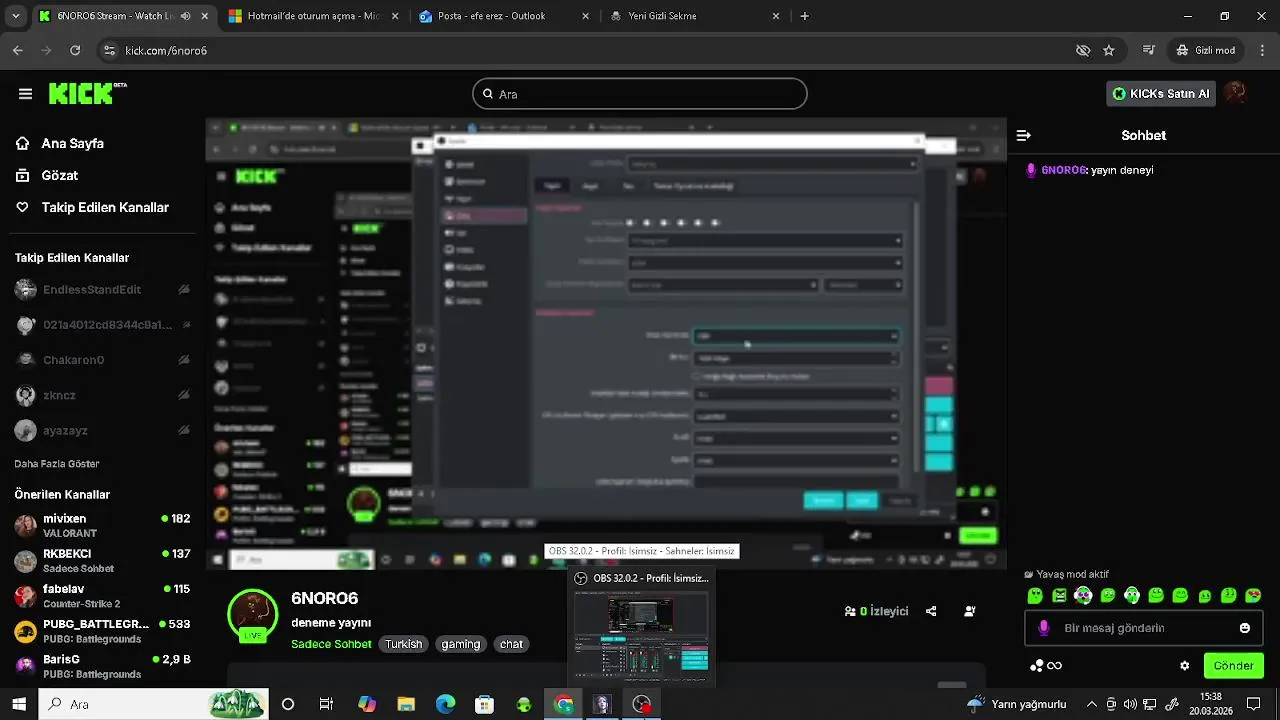The image size is (1280, 720).
Task: Open File Explorer from the taskbar
Action: (405, 704)
